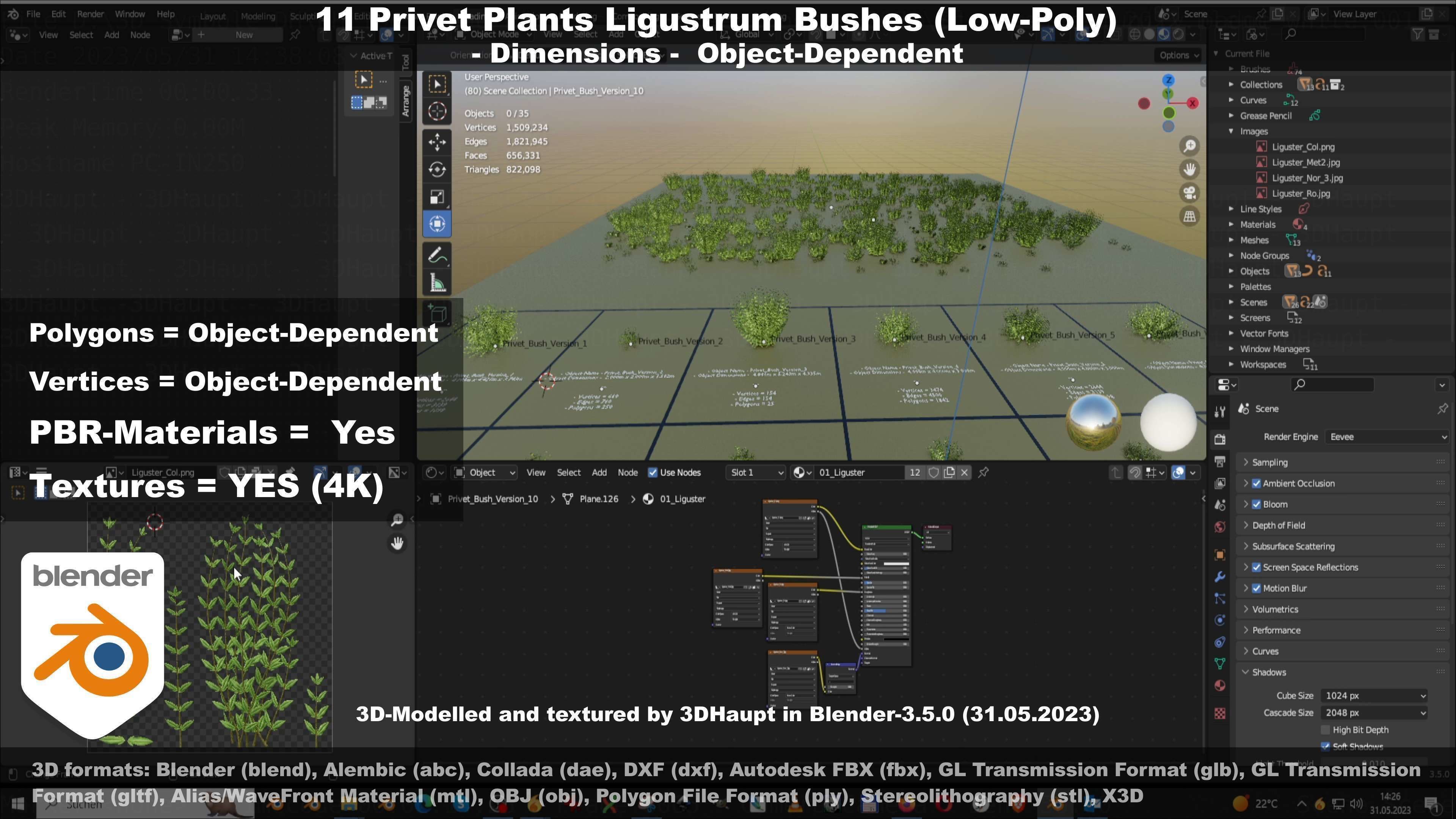Click the viewport zoom magnifier icon
Viewport: 1456px width, 819px height.
coord(1190,146)
